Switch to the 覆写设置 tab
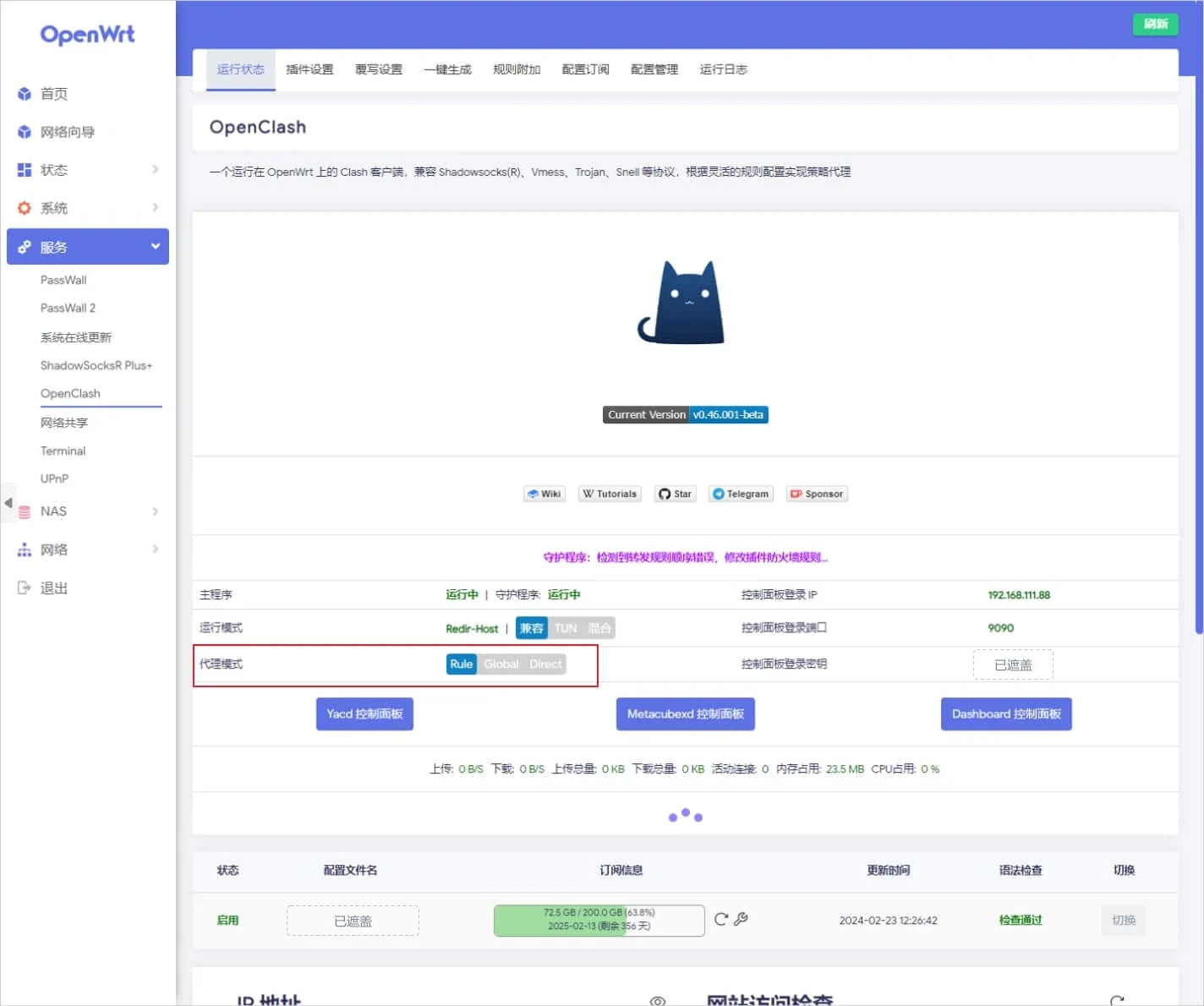Viewport: 1204px width, 1006px height. 379,69
